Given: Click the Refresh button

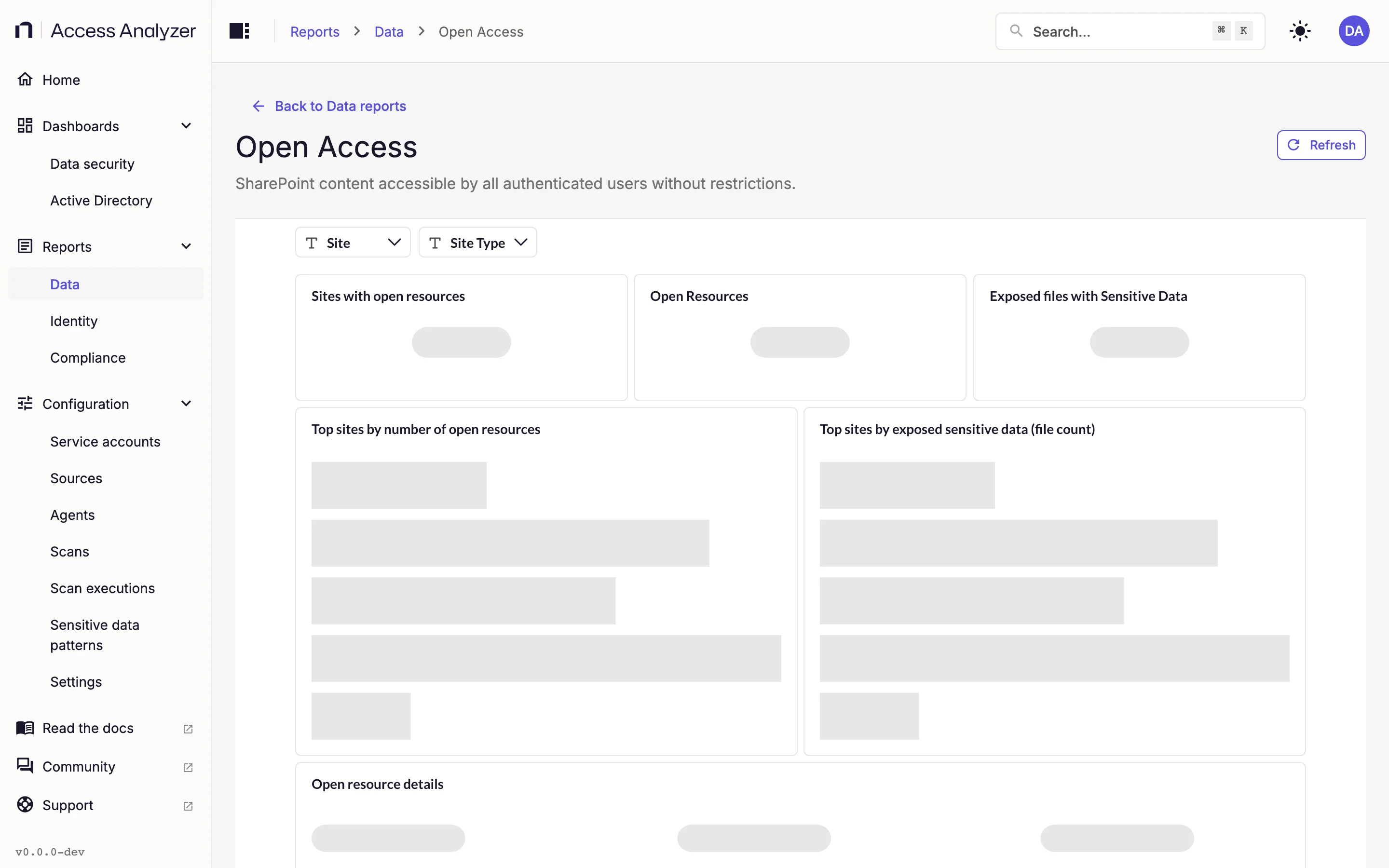Looking at the screenshot, I should tap(1321, 145).
